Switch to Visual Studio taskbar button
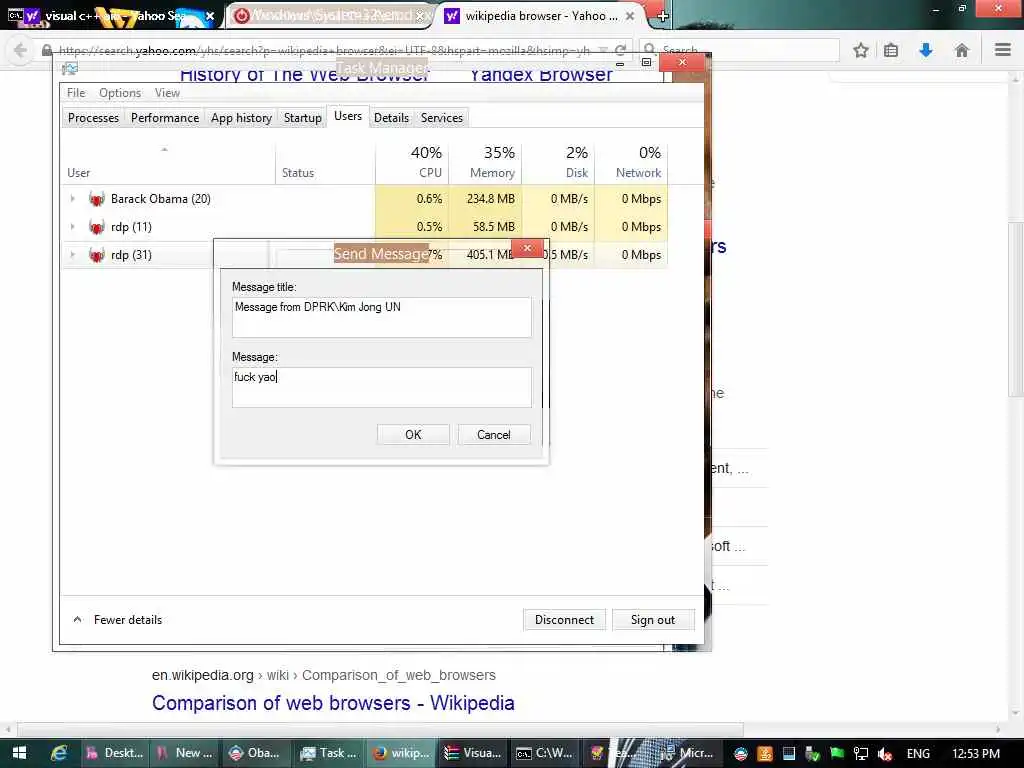The width and height of the screenshot is (1024, 768). (473, 753)
